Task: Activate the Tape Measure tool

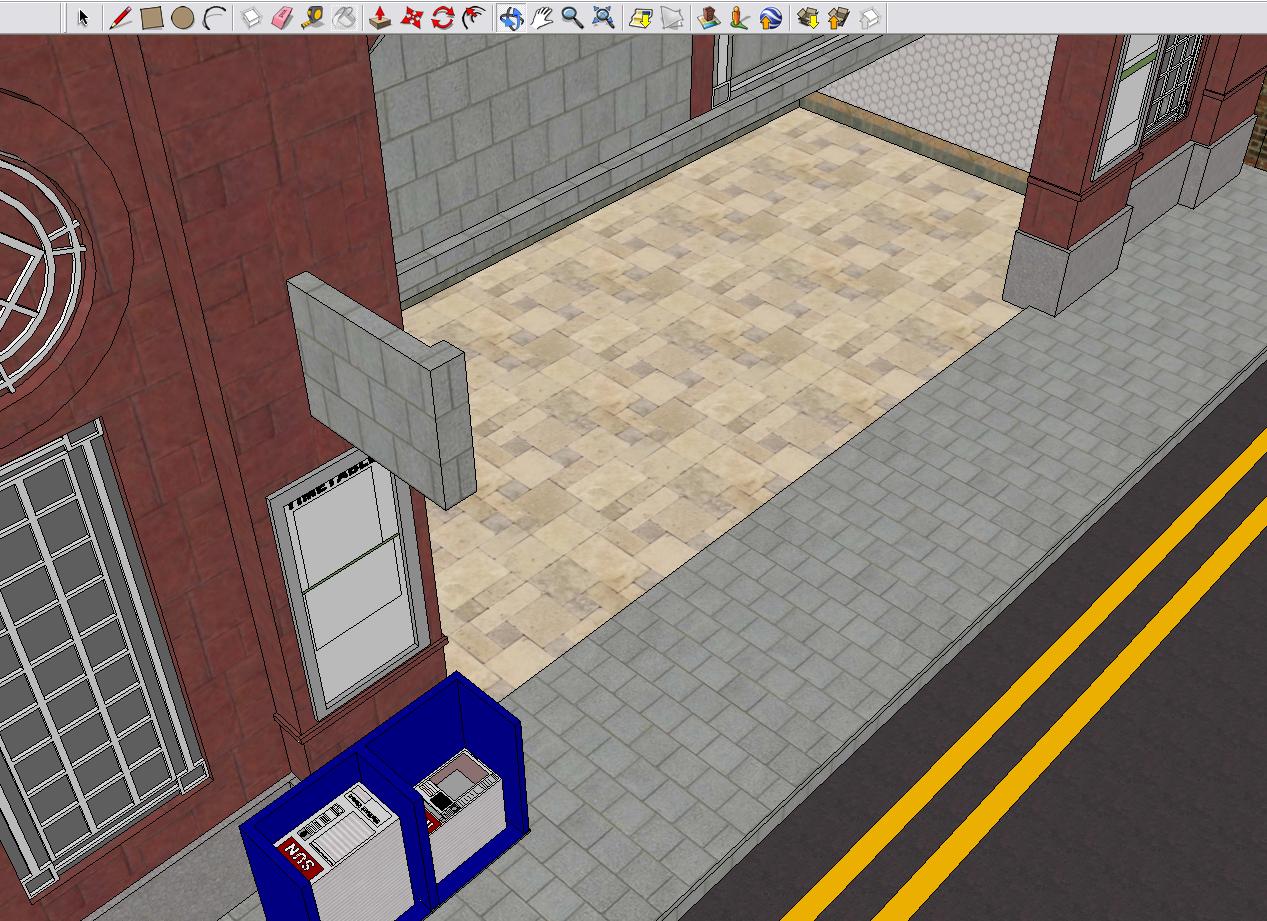Action: [x=312, y=18]
